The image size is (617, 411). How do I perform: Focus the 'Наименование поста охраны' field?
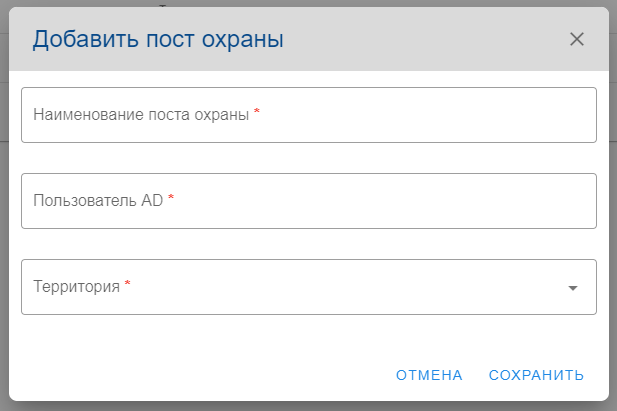click(308, 115)
